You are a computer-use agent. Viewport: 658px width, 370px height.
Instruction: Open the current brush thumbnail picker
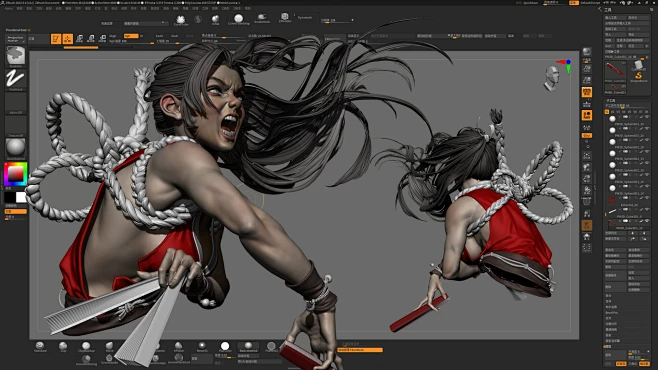[x=16, y=56]
